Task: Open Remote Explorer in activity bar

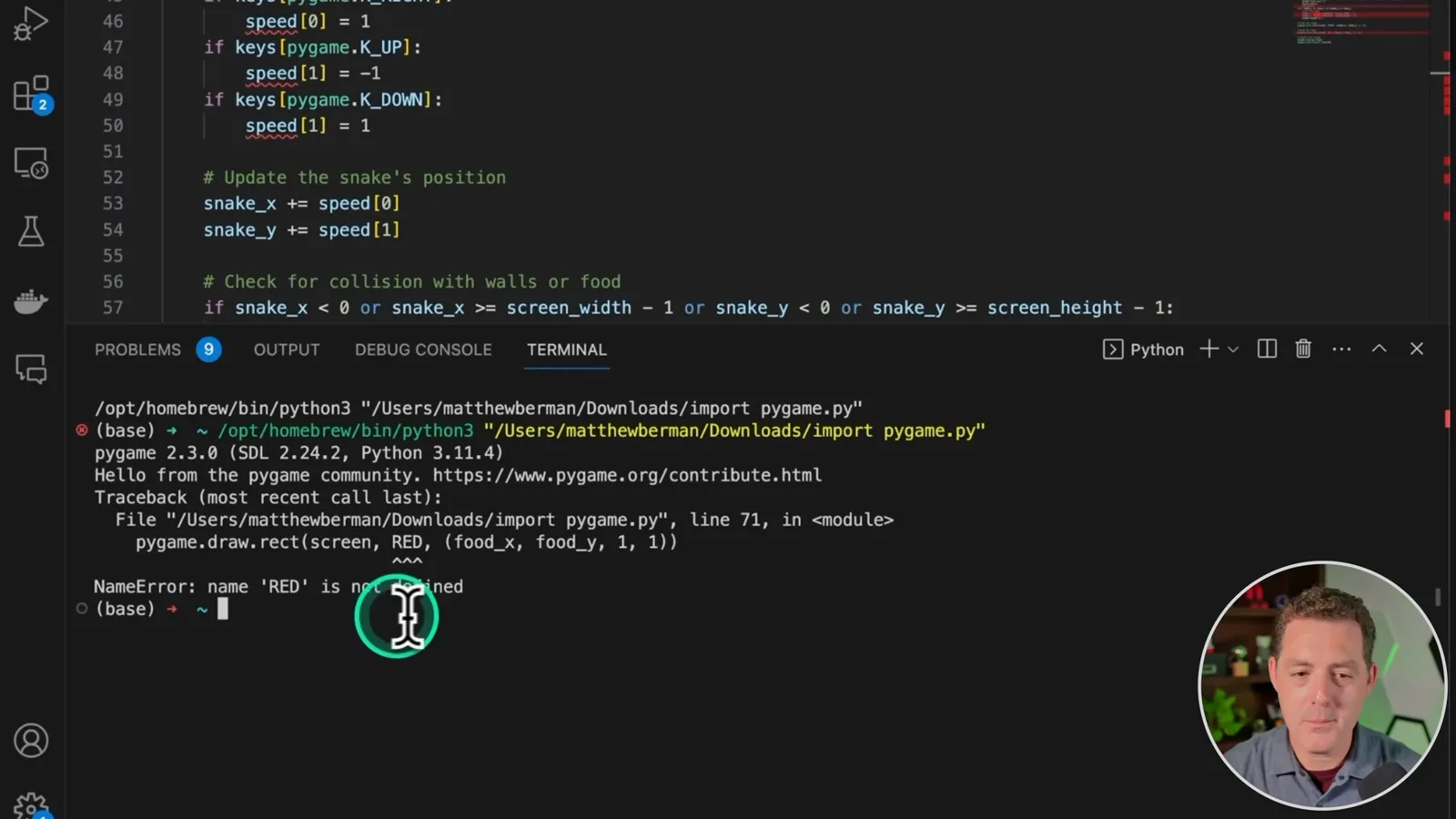Action: point(31,164)
